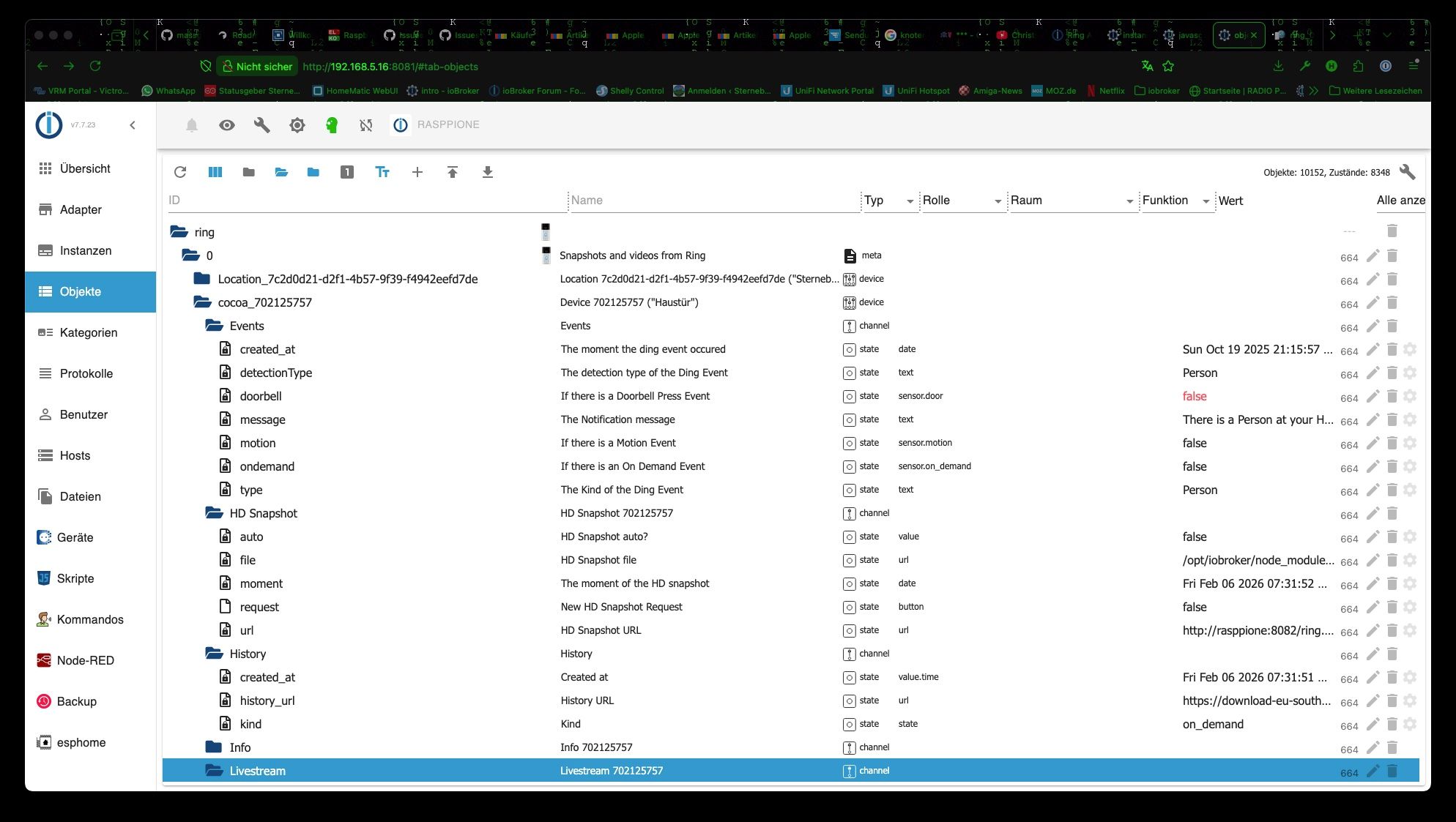Click the ID filter input field
This screenshot has width=1456, height=822.
[366, 201]
